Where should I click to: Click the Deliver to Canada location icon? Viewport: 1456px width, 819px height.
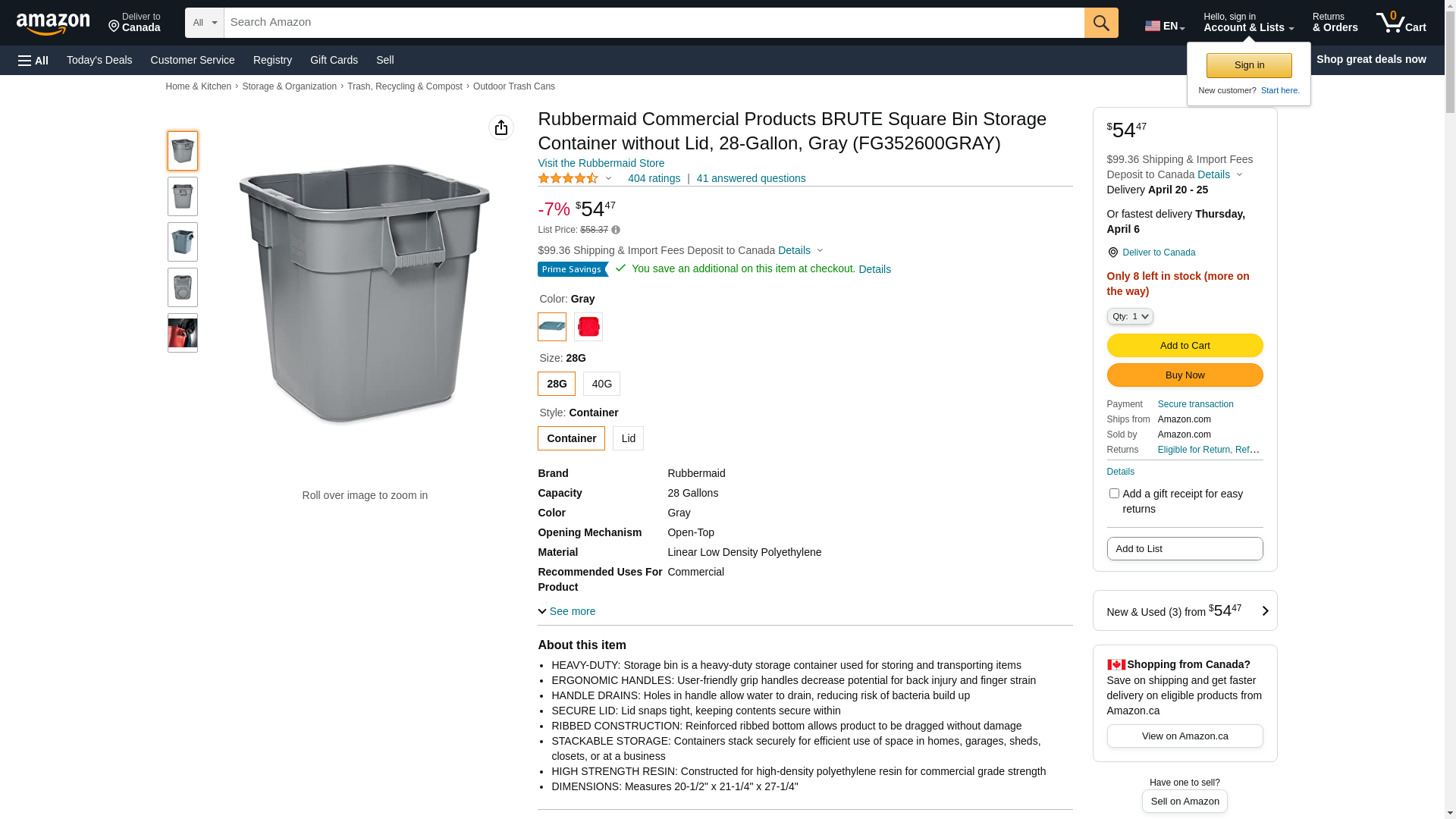pos(1112,253)
